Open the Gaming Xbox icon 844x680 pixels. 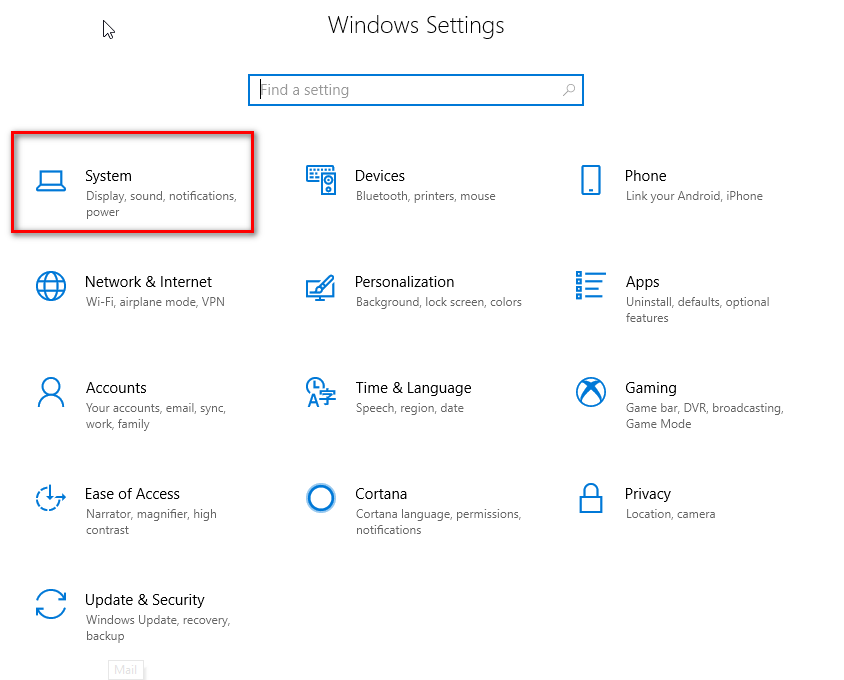click(x=591, y=392)
